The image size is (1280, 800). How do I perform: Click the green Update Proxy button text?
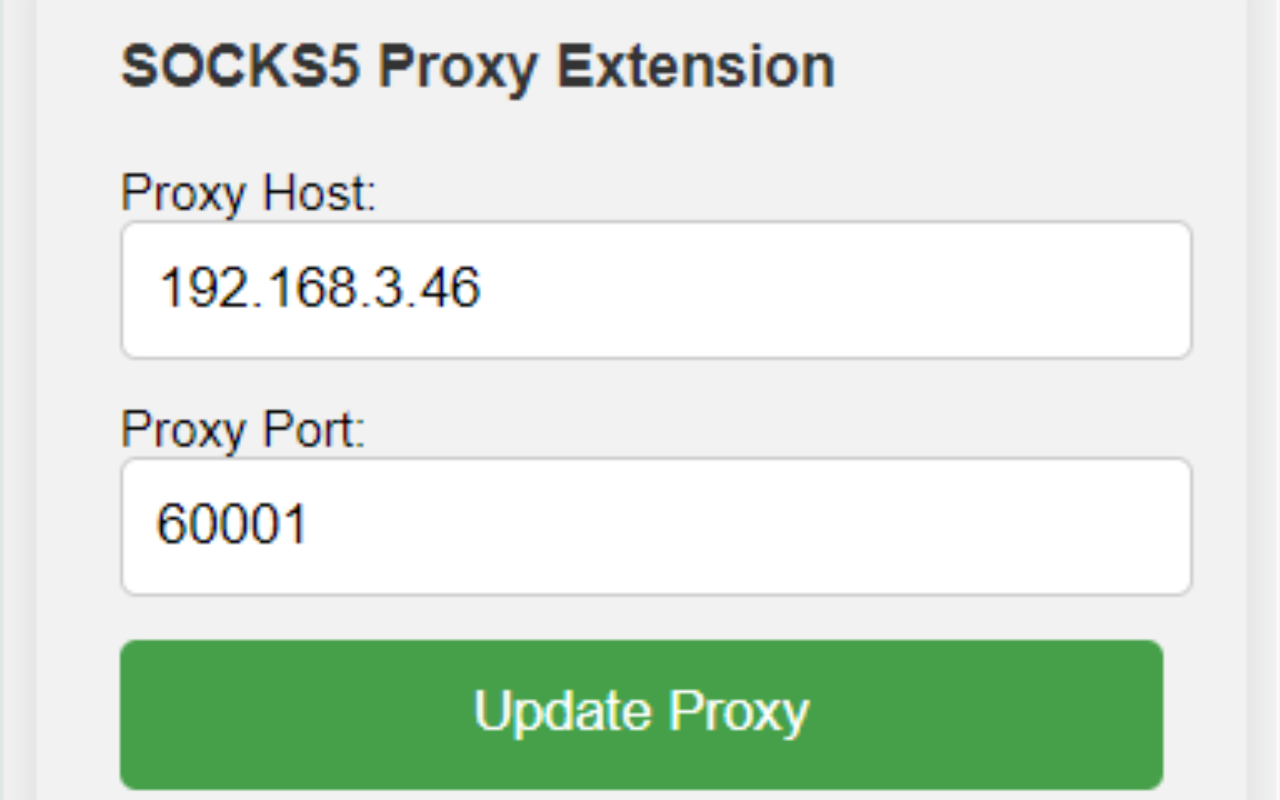[639, 712]
